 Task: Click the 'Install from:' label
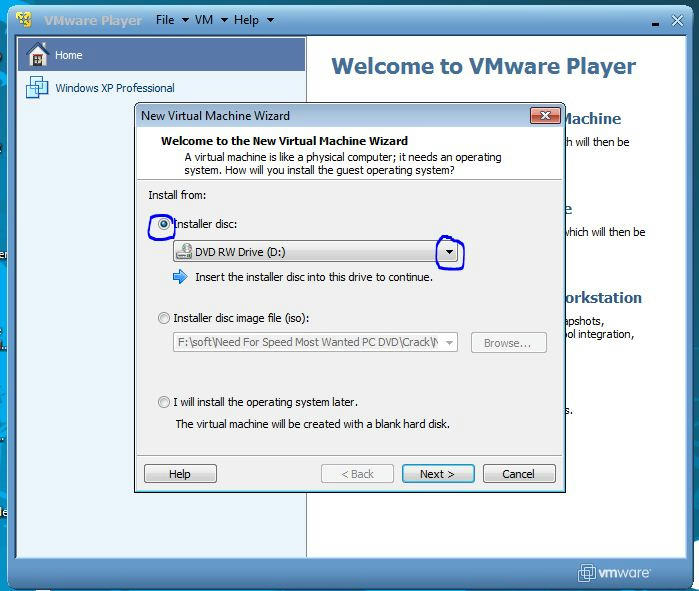177,195
